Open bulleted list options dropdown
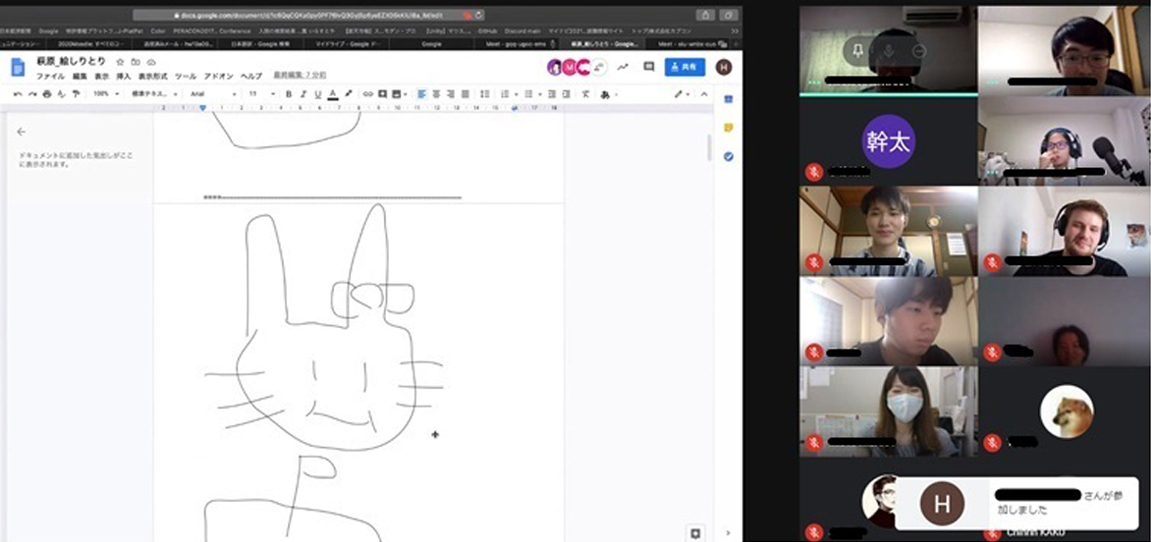 pyautogui.click(x=540, y=94)
